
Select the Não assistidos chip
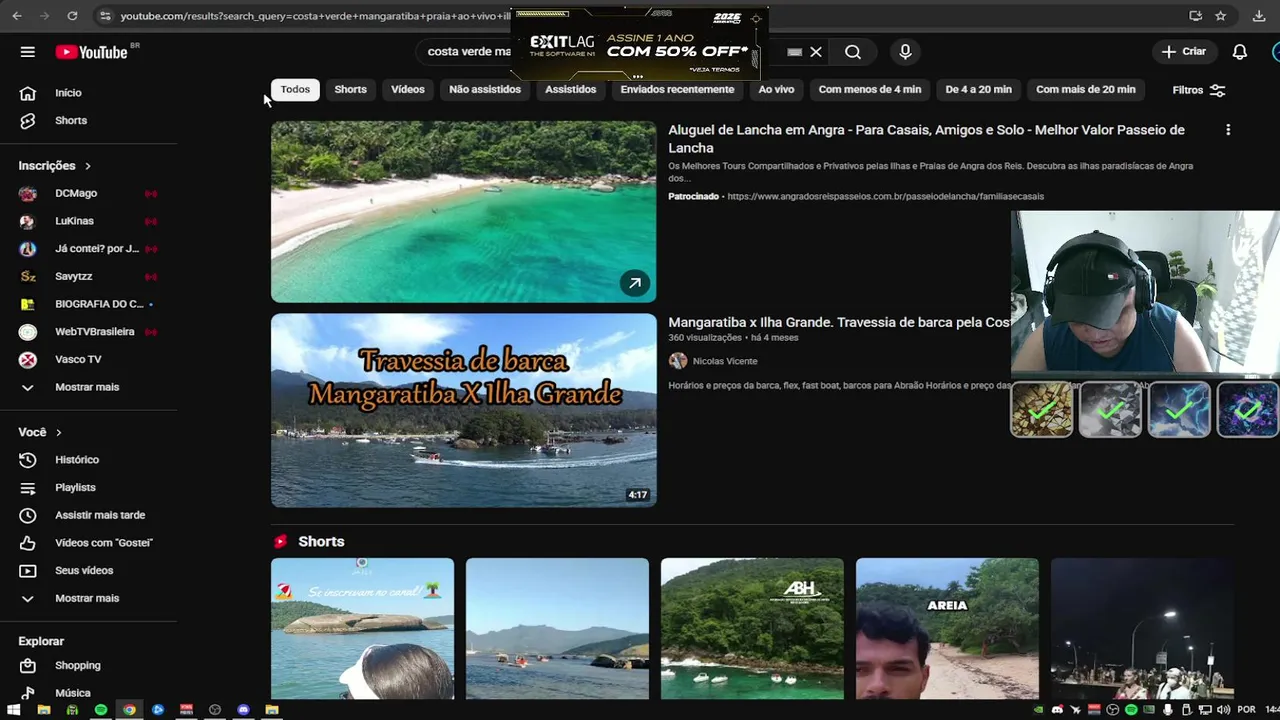[485, 89]
